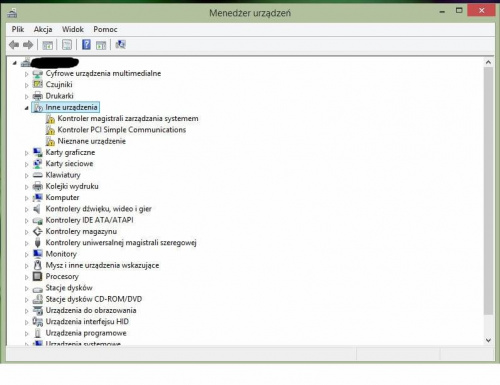Screen dimensions: 500x385
Task: Select Mysz i inne urządzenia wskazujące label
Action: click(x=102, y=265)
